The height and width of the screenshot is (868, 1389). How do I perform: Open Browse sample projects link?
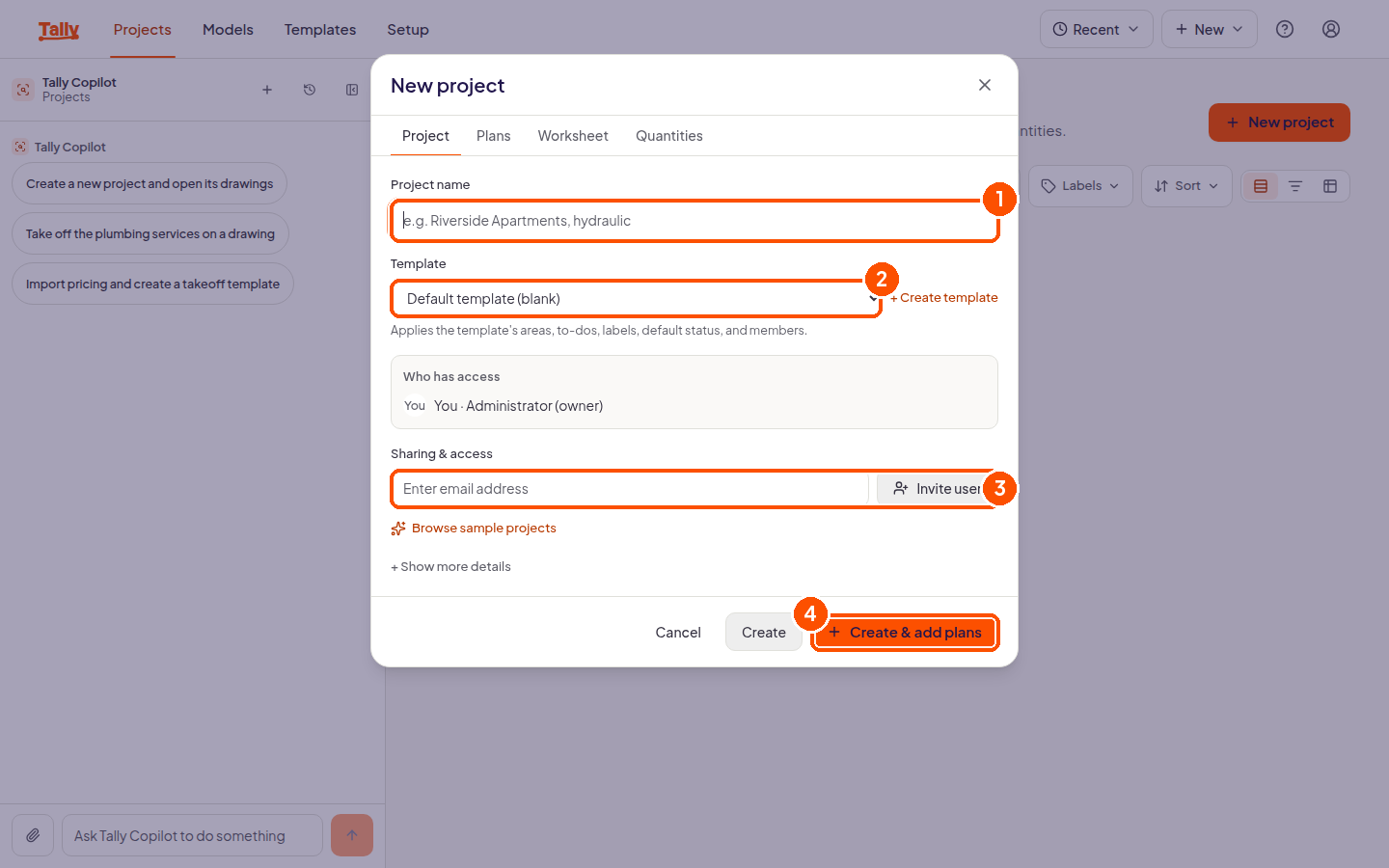tap(474, 529)
